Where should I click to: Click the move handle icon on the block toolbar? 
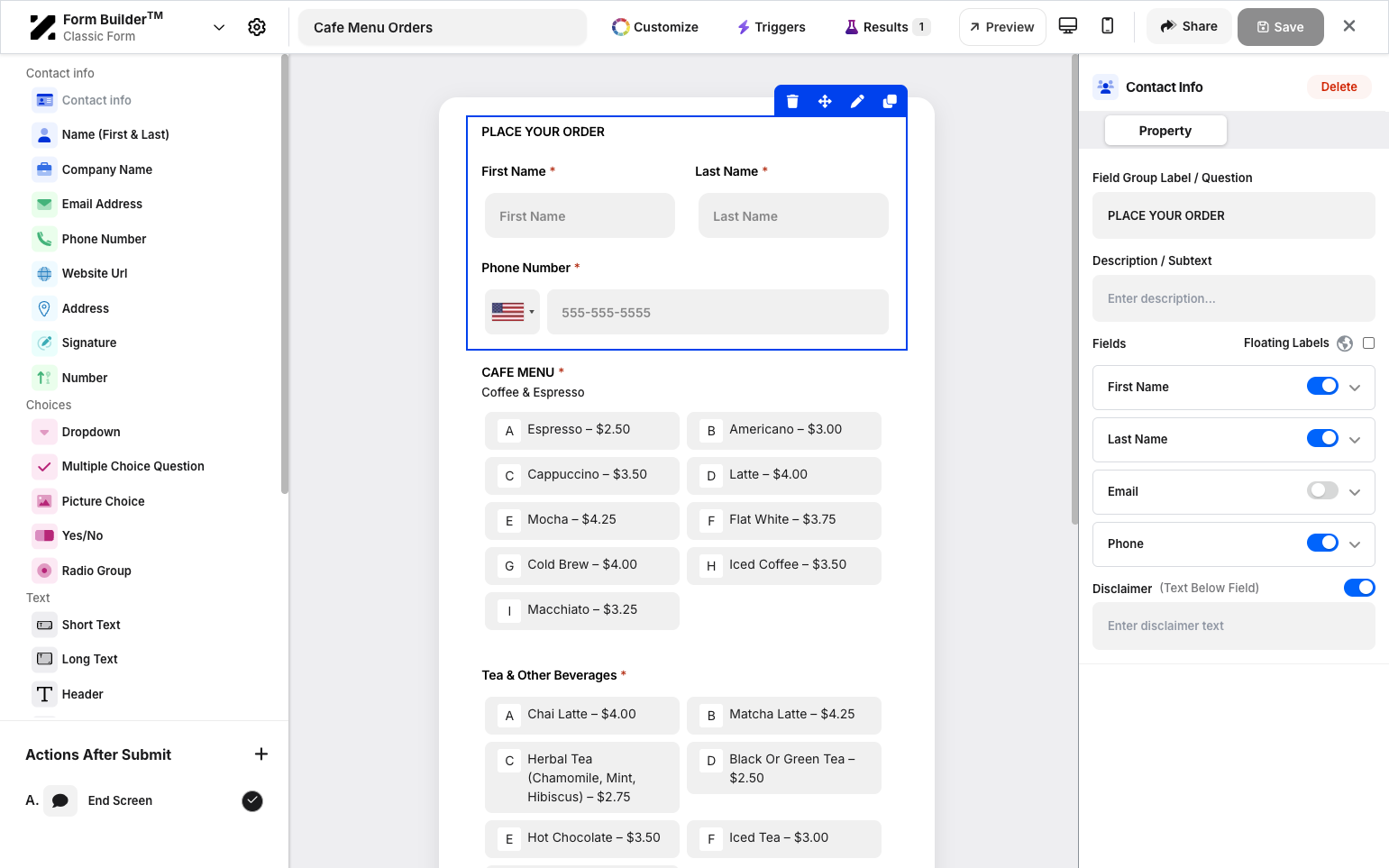coord(825,101)
